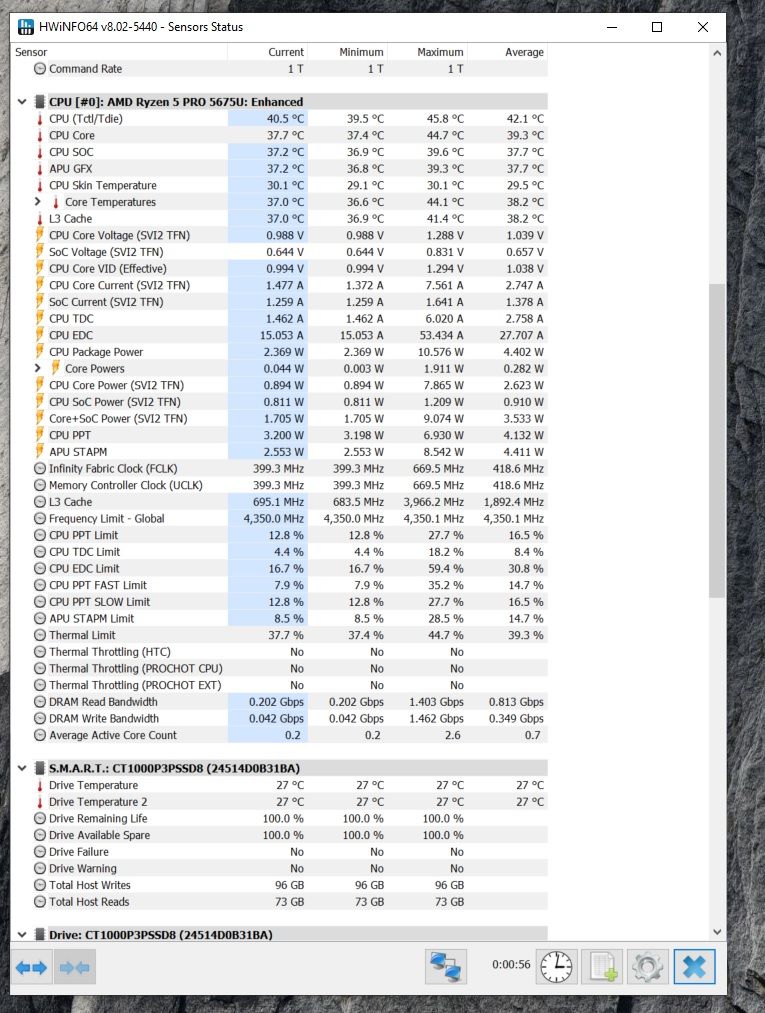The image size is (765, 1013).
Task: Click thermometer icon beside L3 Cache temperature
Action: [x=39, y=219]
